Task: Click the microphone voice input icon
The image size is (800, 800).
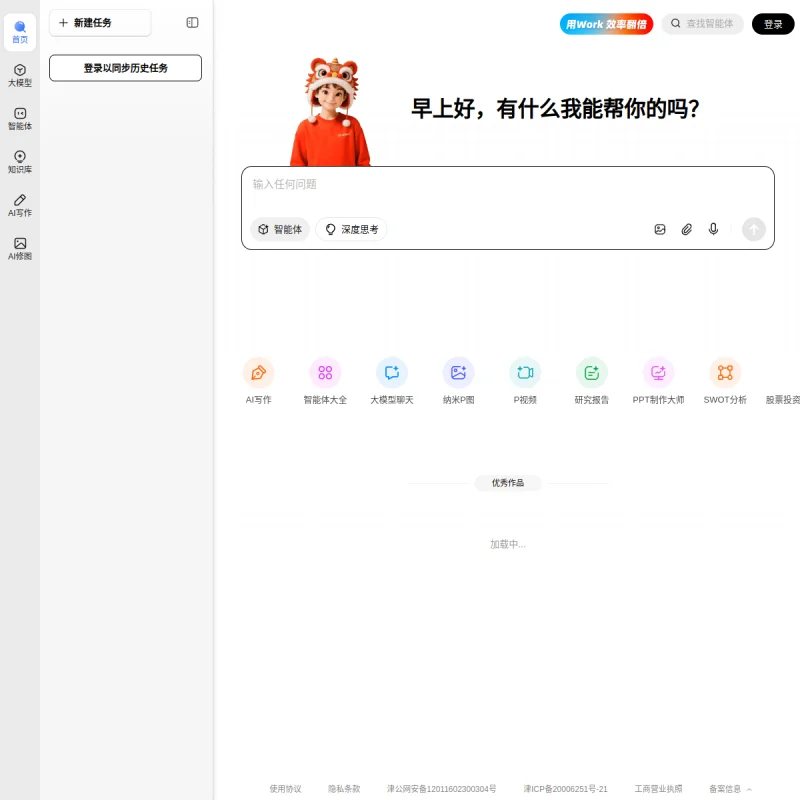Action: click(713, 229)
